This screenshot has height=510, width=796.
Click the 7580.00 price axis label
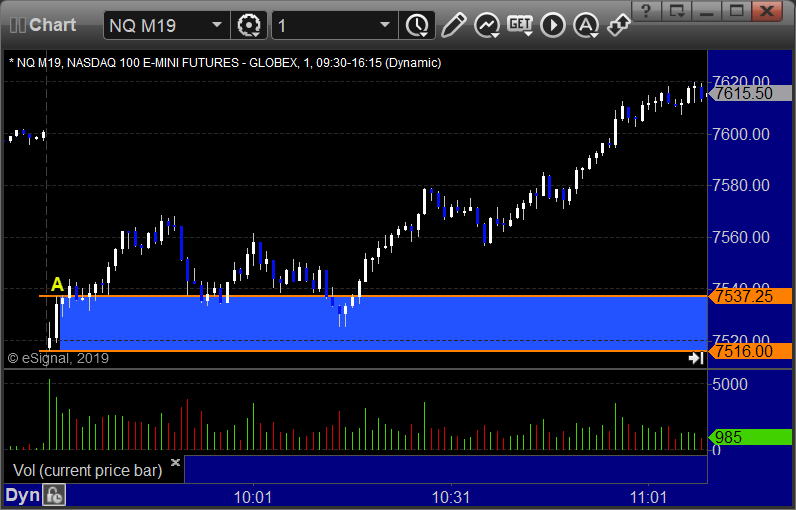click(x=741, y=185)
